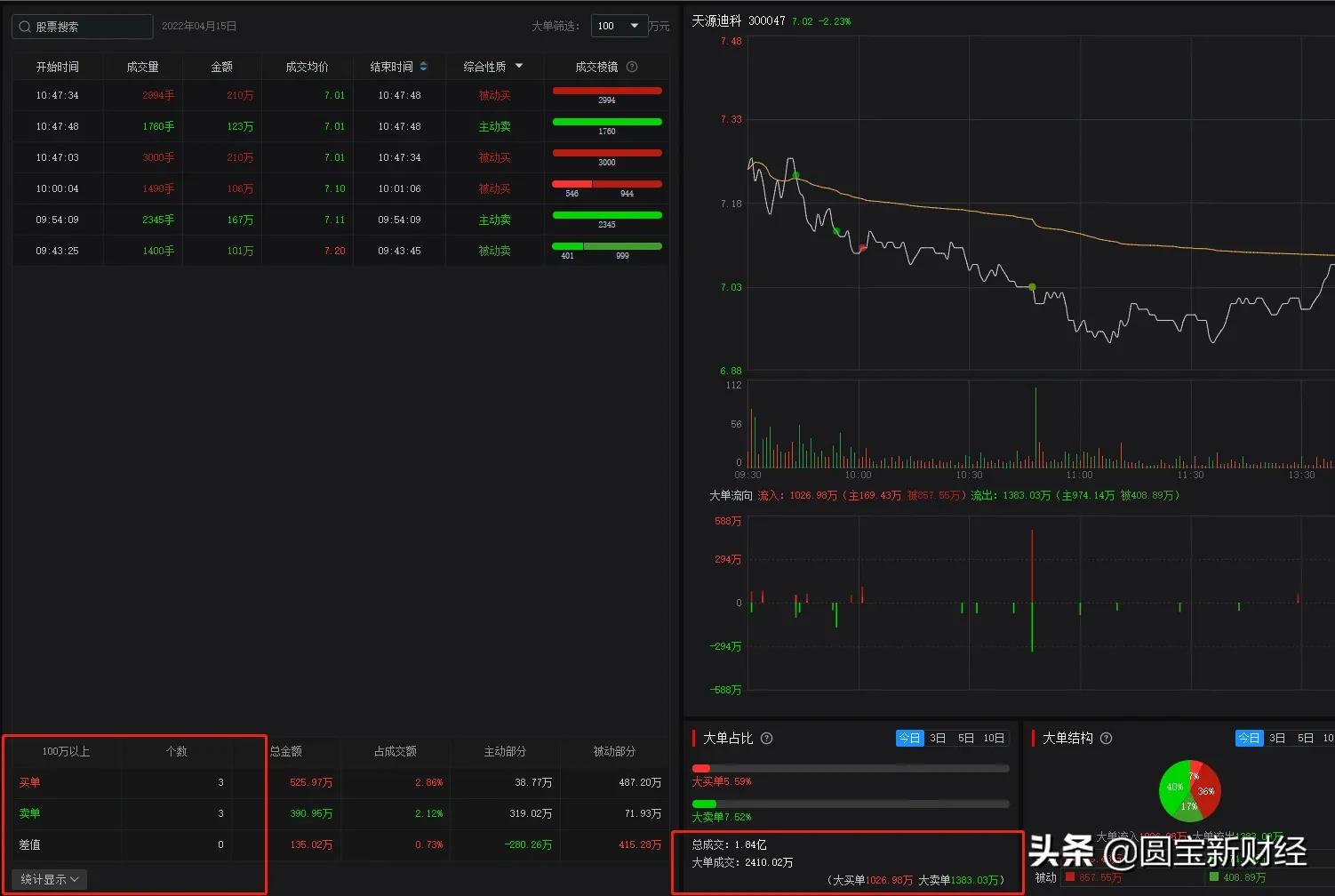Click the 结束时间 column header

pyautogui.click(x=392, y=67)
